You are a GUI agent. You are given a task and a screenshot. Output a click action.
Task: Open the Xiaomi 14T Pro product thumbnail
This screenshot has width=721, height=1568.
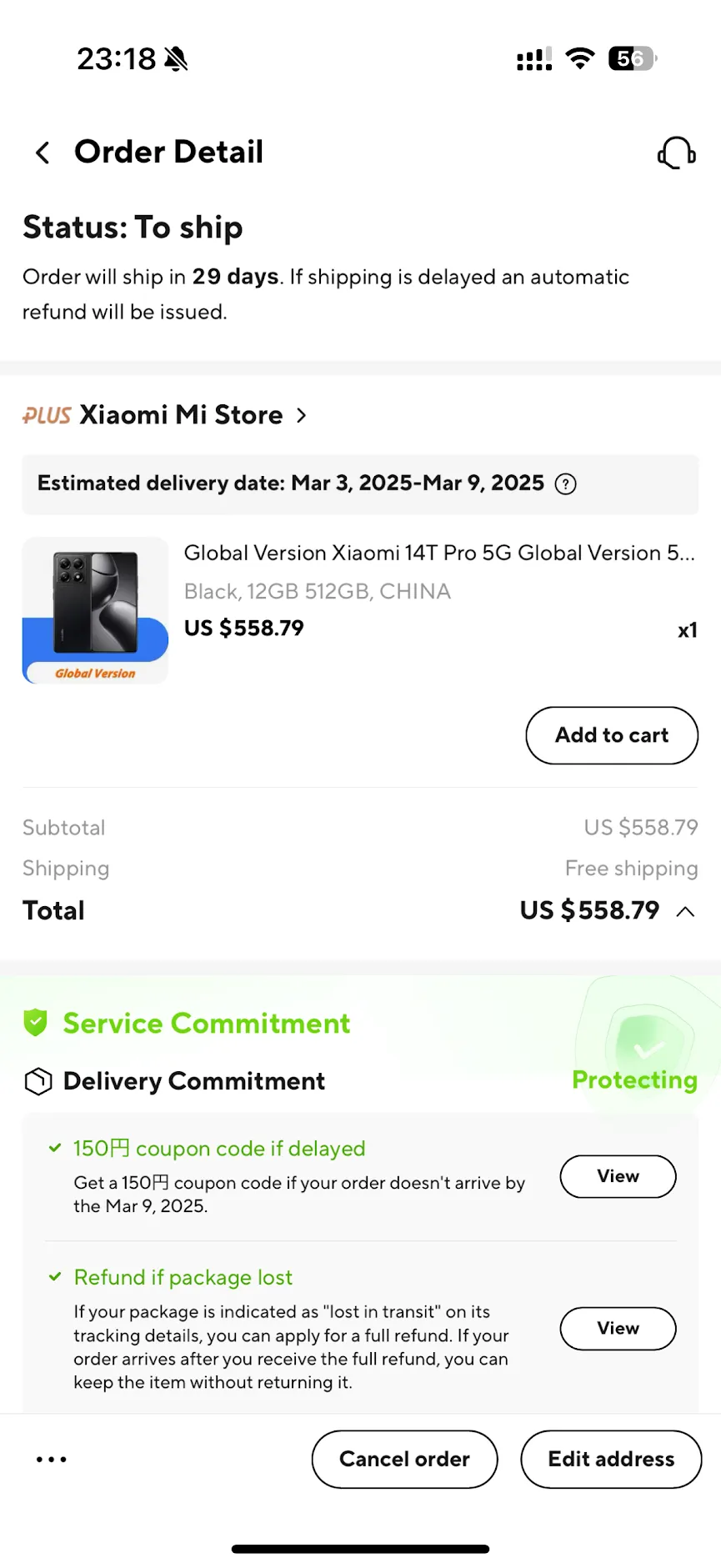click(95, 610)
